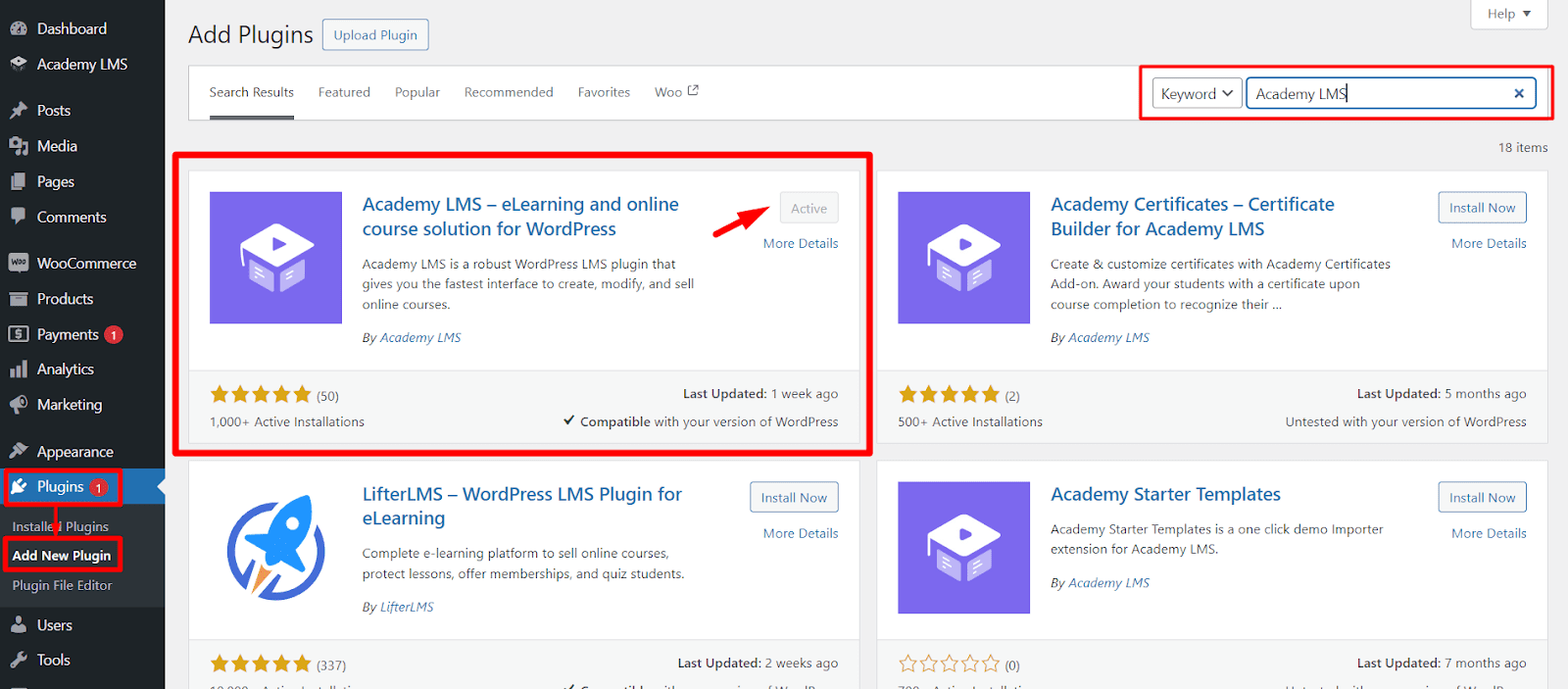Switch to the Featured plugins tab
The image size is (1568, 689).
coord(344,92)
